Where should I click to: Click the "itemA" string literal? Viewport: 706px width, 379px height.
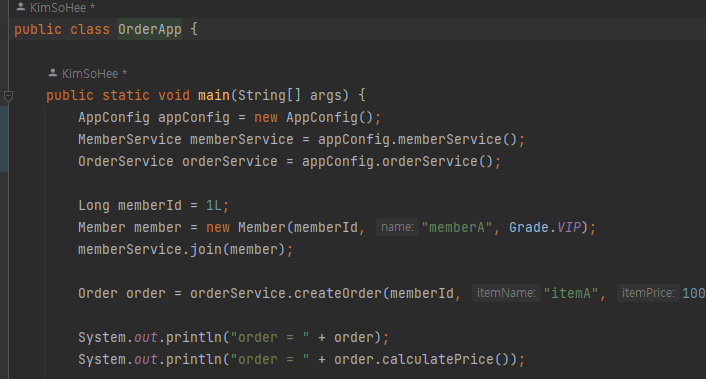pos(570,293)
